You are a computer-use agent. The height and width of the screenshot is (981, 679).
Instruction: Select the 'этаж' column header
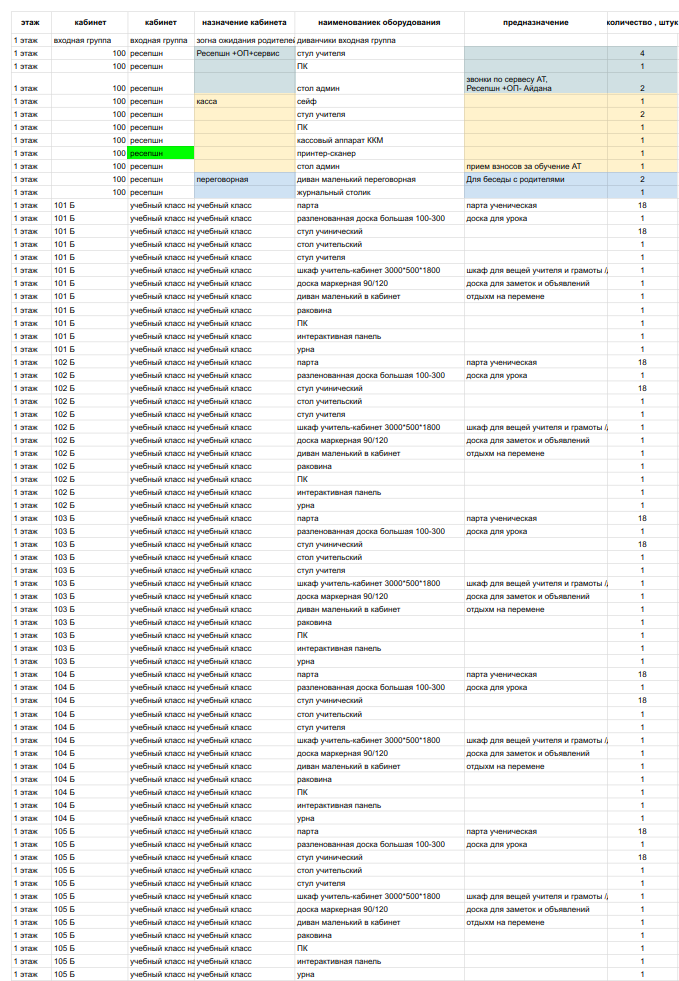(x=30, y=23)
